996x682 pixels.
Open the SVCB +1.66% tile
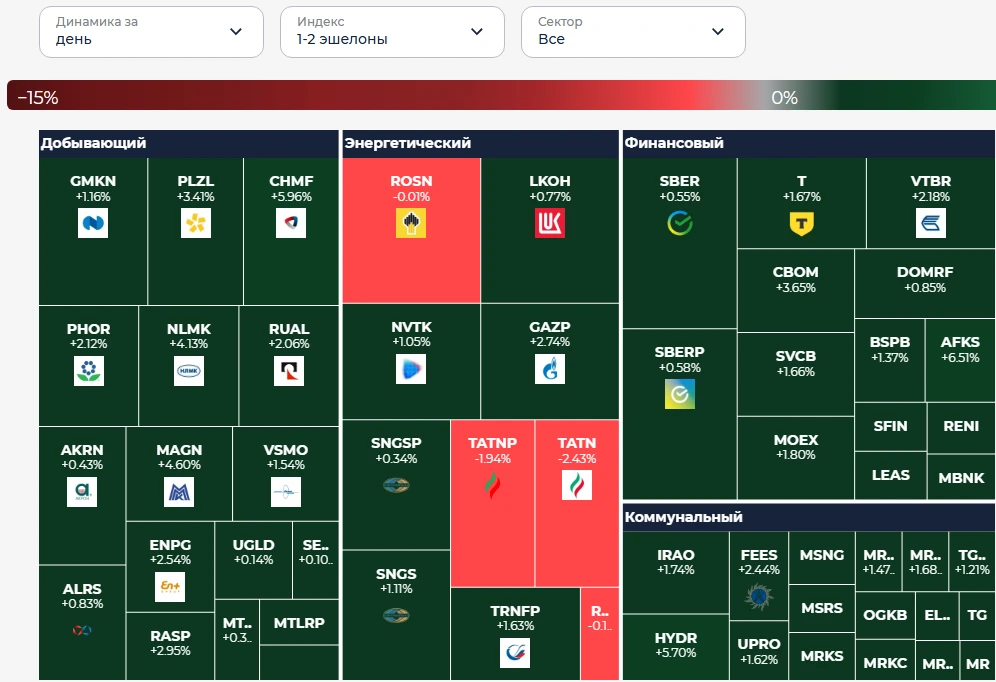click(795, 374)
